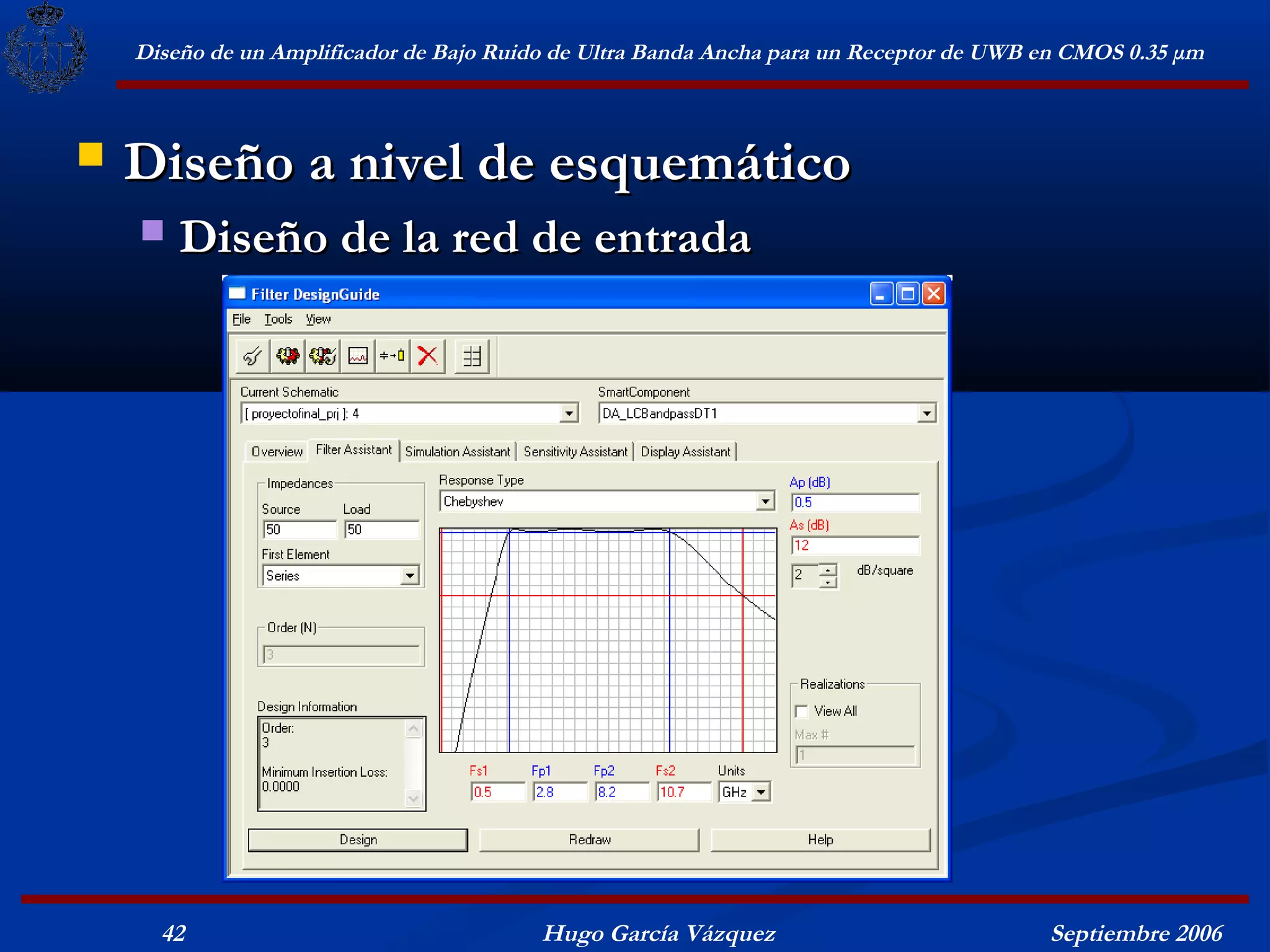The height and width of the screenshot is (952, 1270).
Task: Click the Fs1 frequency field
Action: [498, 792]
